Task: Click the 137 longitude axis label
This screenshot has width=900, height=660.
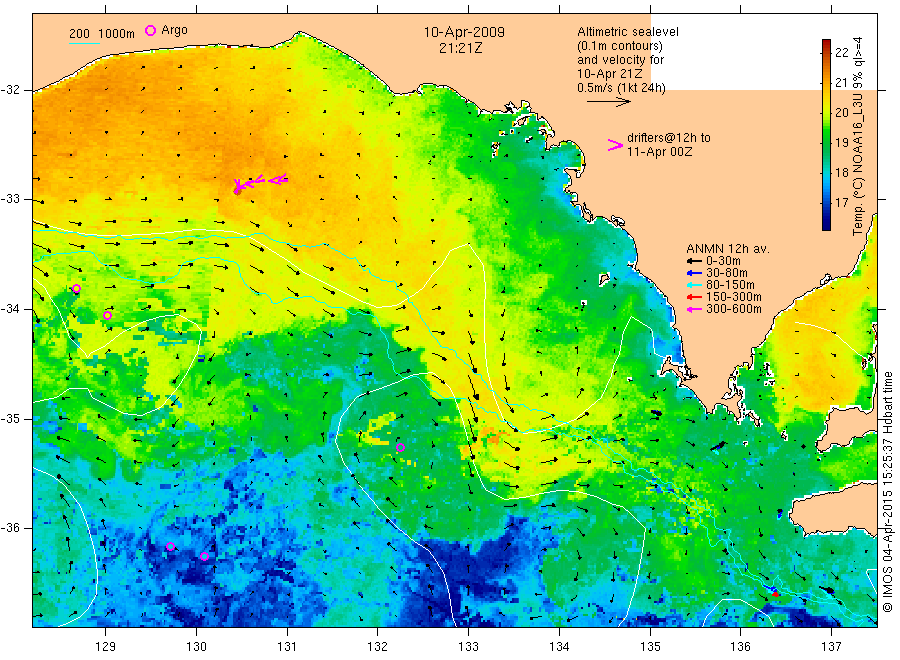Action: coord(831,647)
